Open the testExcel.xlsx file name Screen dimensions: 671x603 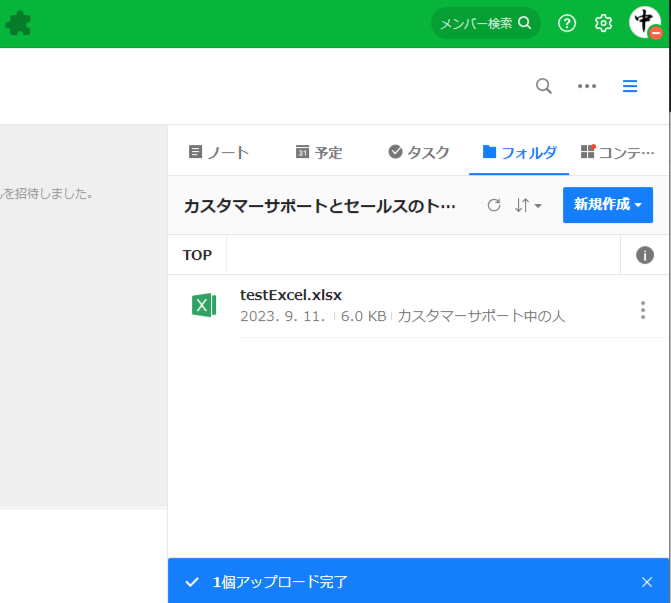291,295
